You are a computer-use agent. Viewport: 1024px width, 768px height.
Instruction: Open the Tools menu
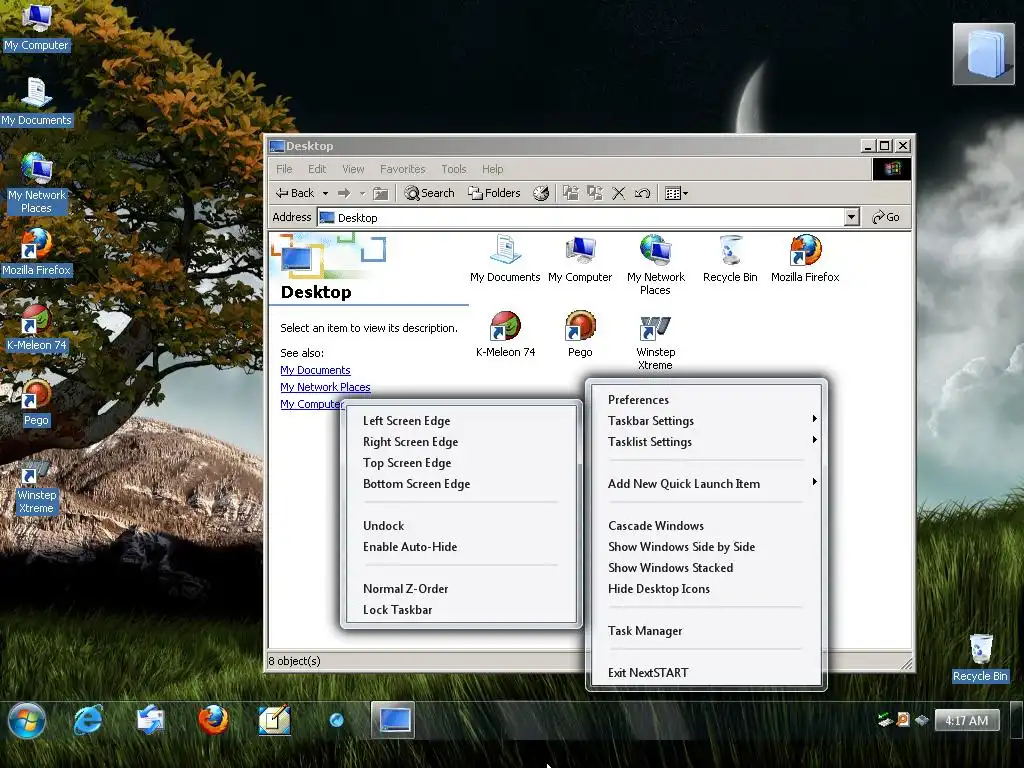click(x=454, y=169)
